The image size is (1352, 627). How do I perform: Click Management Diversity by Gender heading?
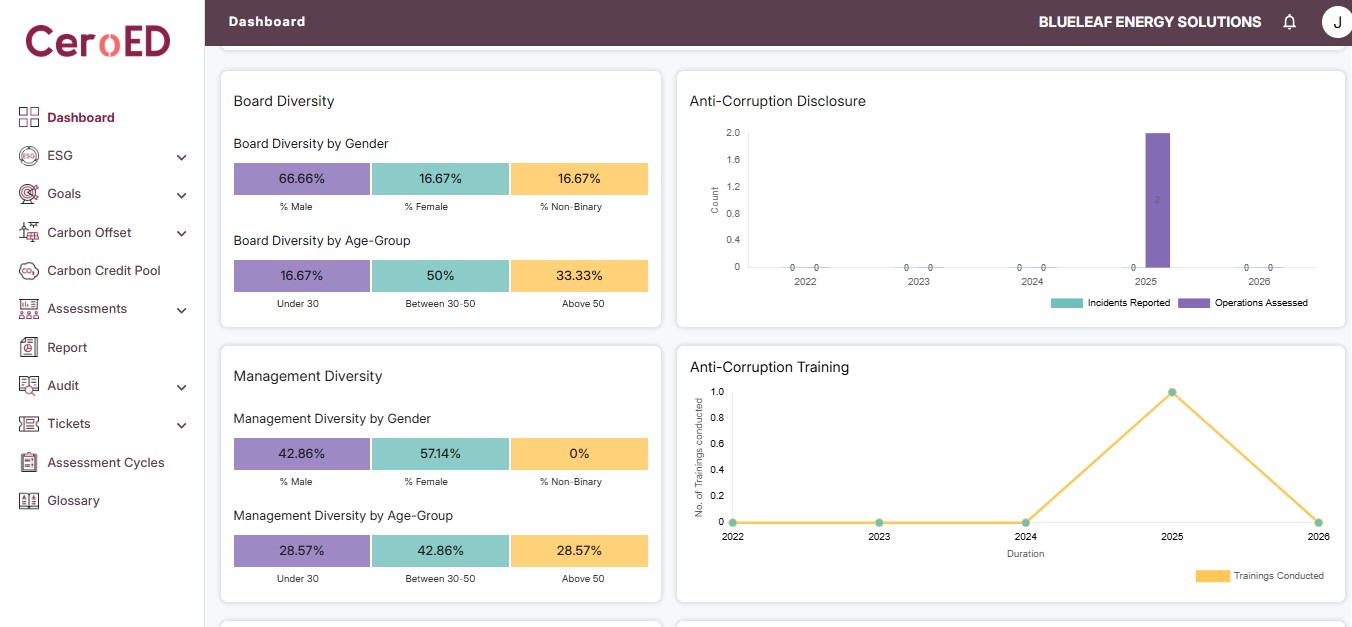332,418
